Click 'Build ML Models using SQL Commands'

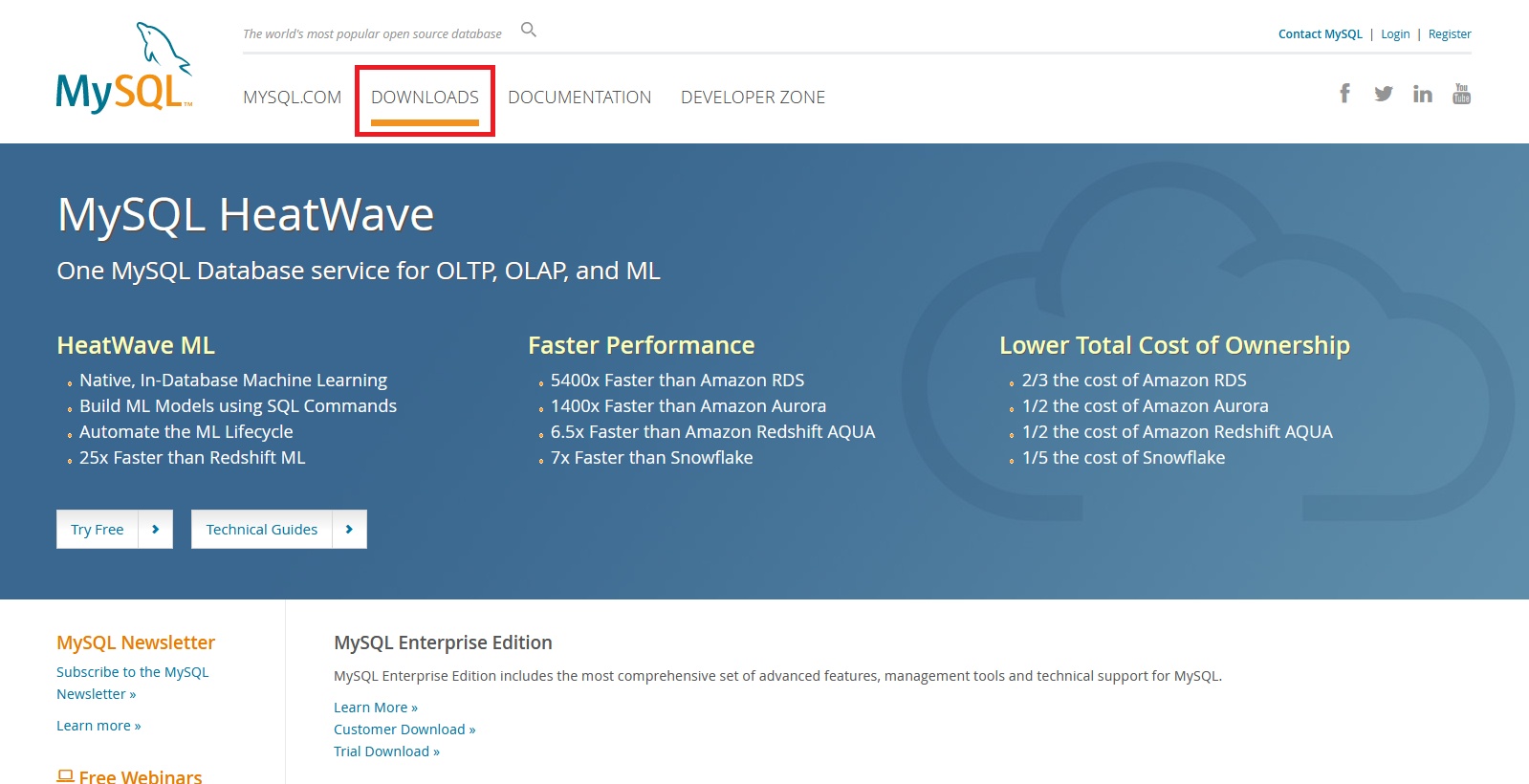238,406
